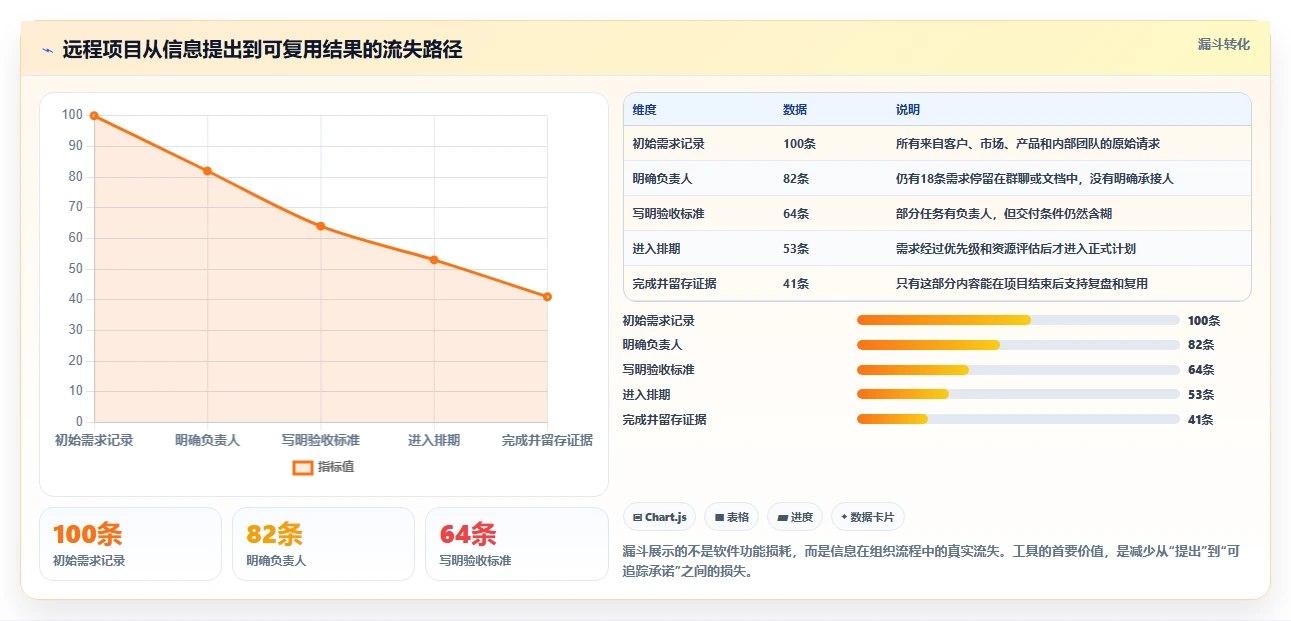Click the 数据 column header
The height and width of the screenshot is (621, 1291).
tap(795, 110)
